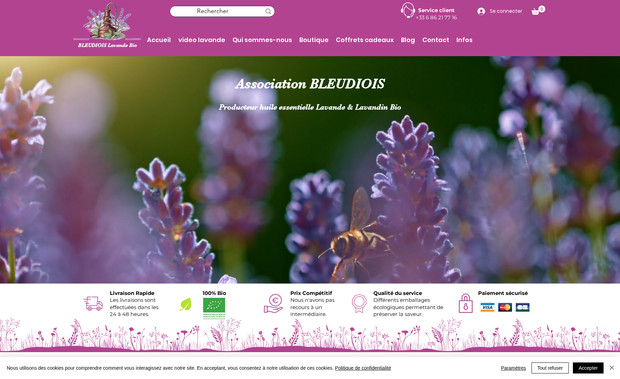Click the Visa card icon

(487, 307)
